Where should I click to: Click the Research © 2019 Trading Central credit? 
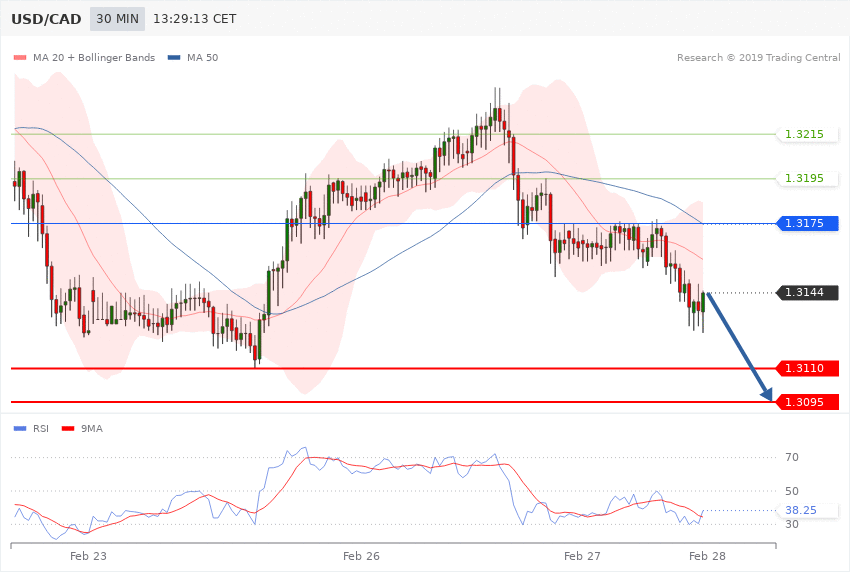click(758, 57)
